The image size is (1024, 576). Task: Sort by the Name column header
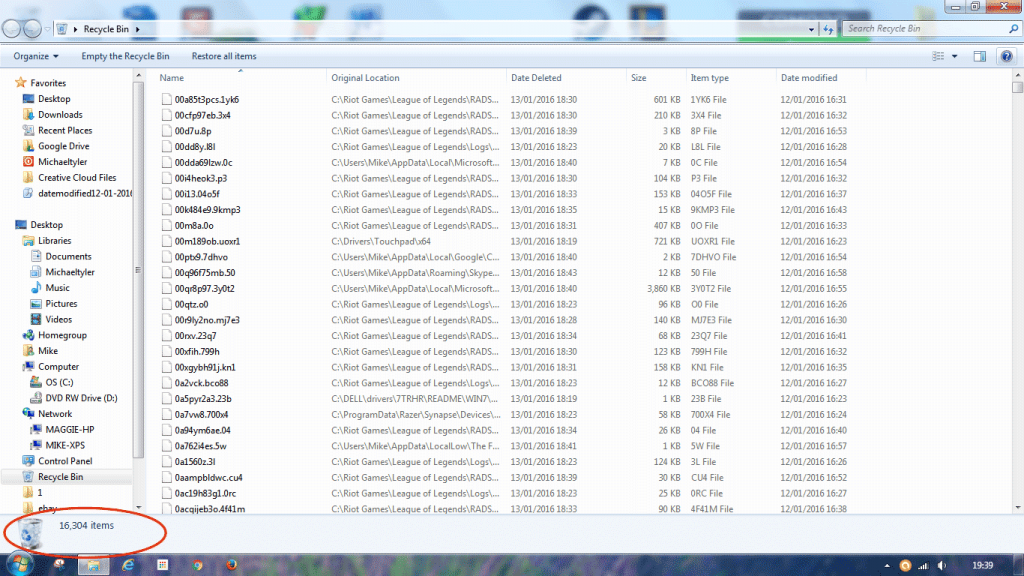tap(172, 78)
